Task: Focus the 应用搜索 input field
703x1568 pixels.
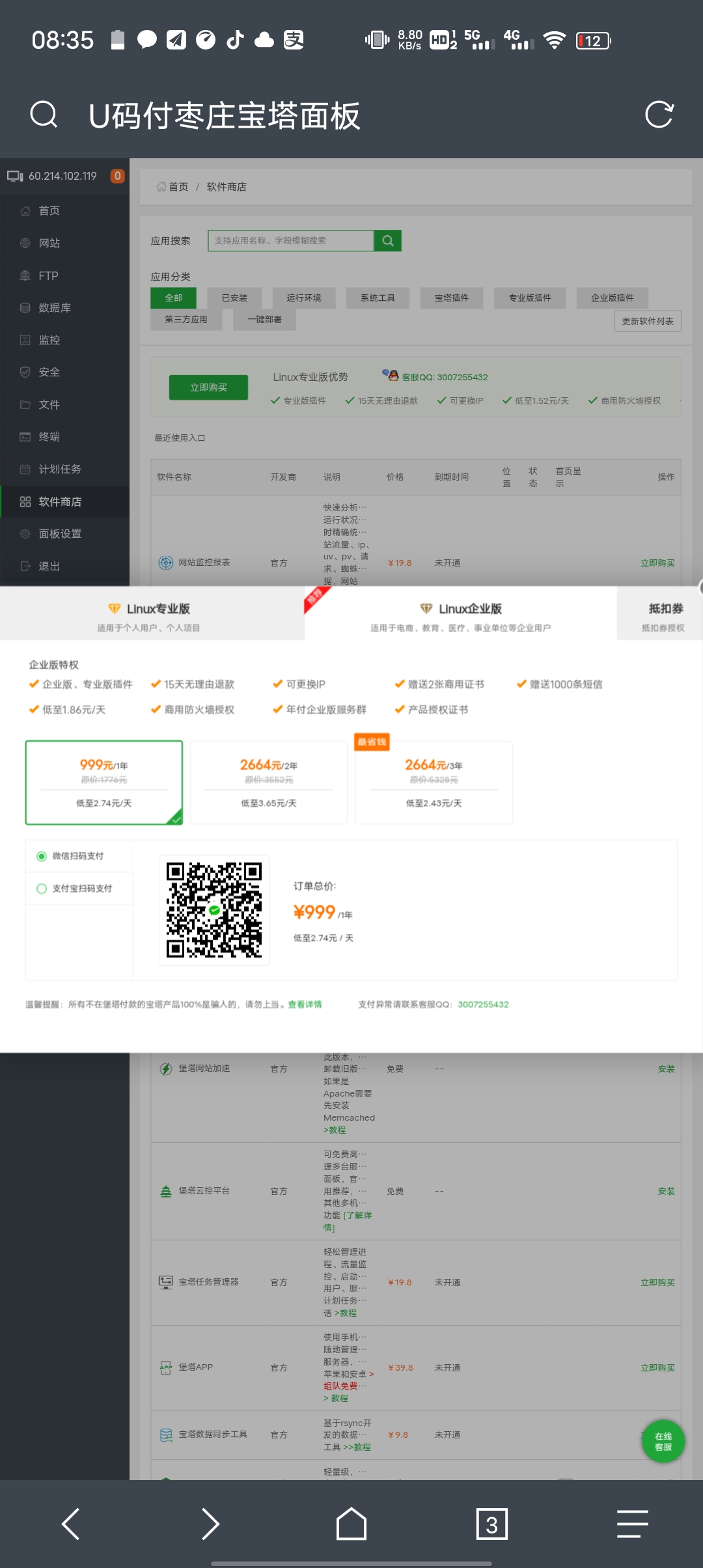Action: point(291,240)
